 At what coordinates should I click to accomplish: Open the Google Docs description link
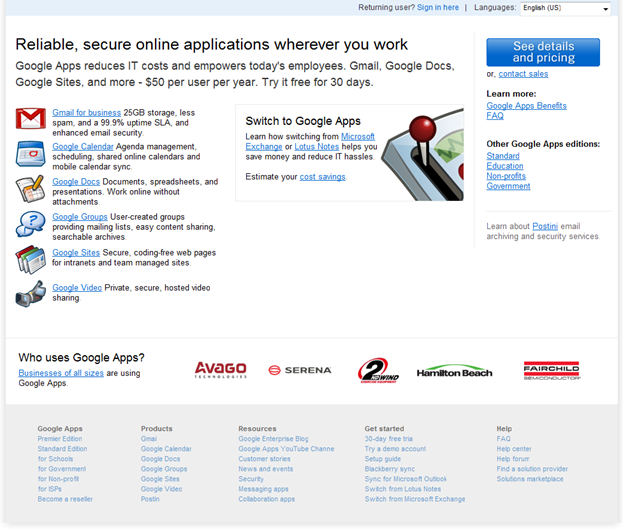click(x=76, y=182)
